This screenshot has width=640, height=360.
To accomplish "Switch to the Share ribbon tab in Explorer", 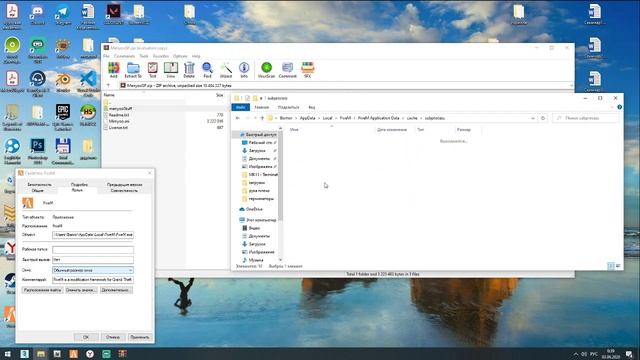I will tap(289, 107).
